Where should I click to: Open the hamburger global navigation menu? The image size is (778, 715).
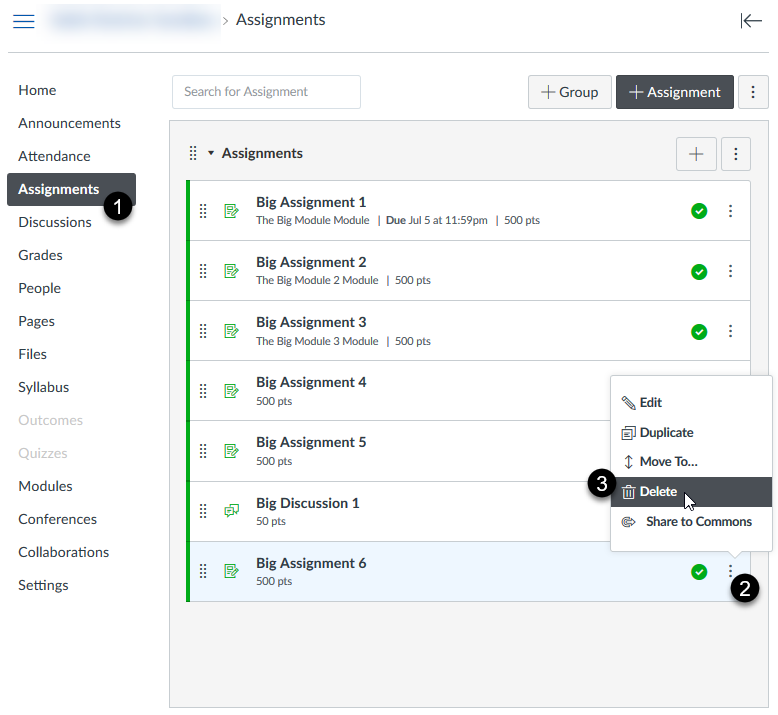[23, 21]
